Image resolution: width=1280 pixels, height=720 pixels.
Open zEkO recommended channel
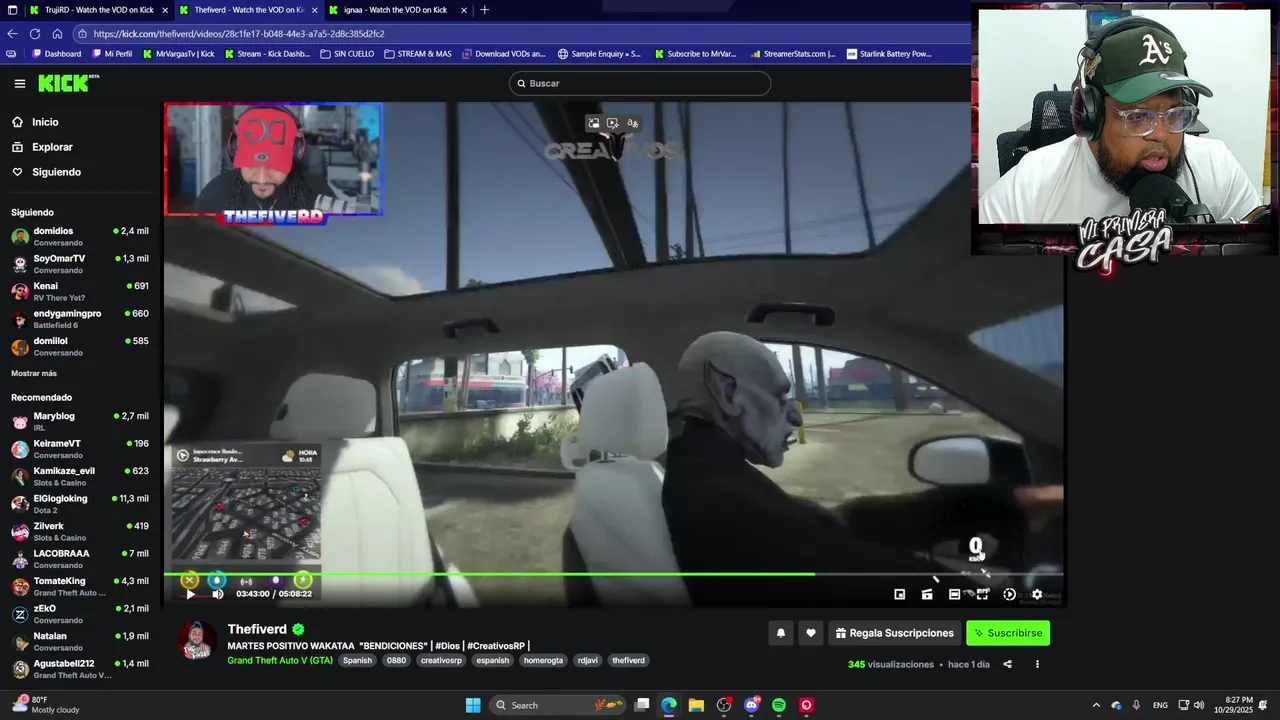point(80,614)
